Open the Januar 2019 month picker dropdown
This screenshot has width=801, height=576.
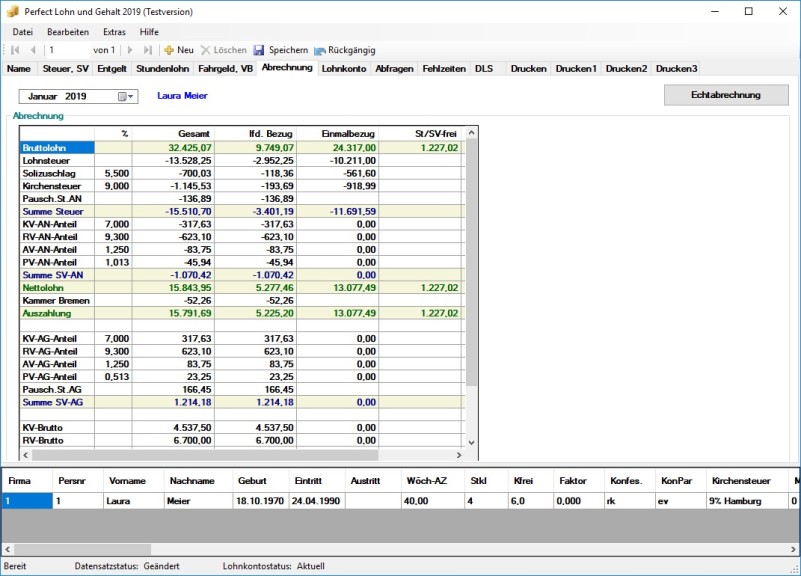click(126, 96)
